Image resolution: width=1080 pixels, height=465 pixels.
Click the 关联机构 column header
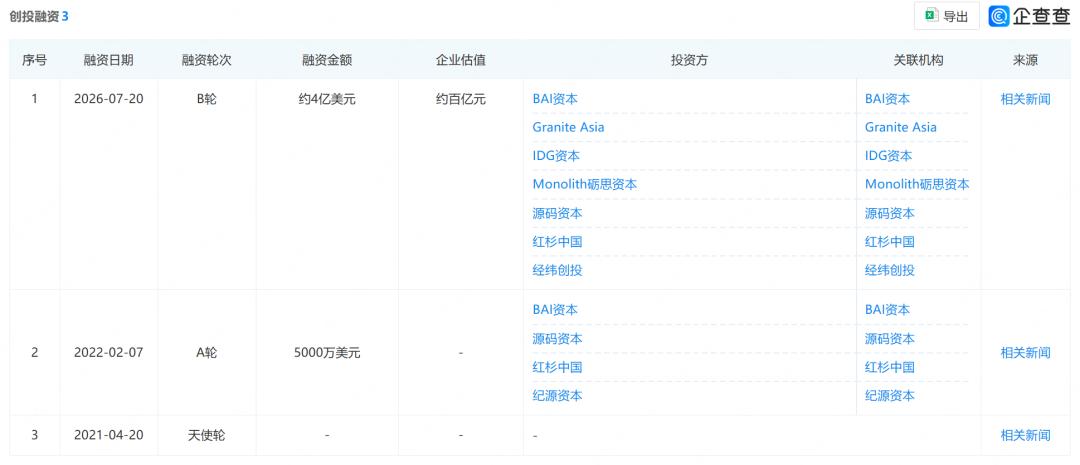[x=918, y=60]
